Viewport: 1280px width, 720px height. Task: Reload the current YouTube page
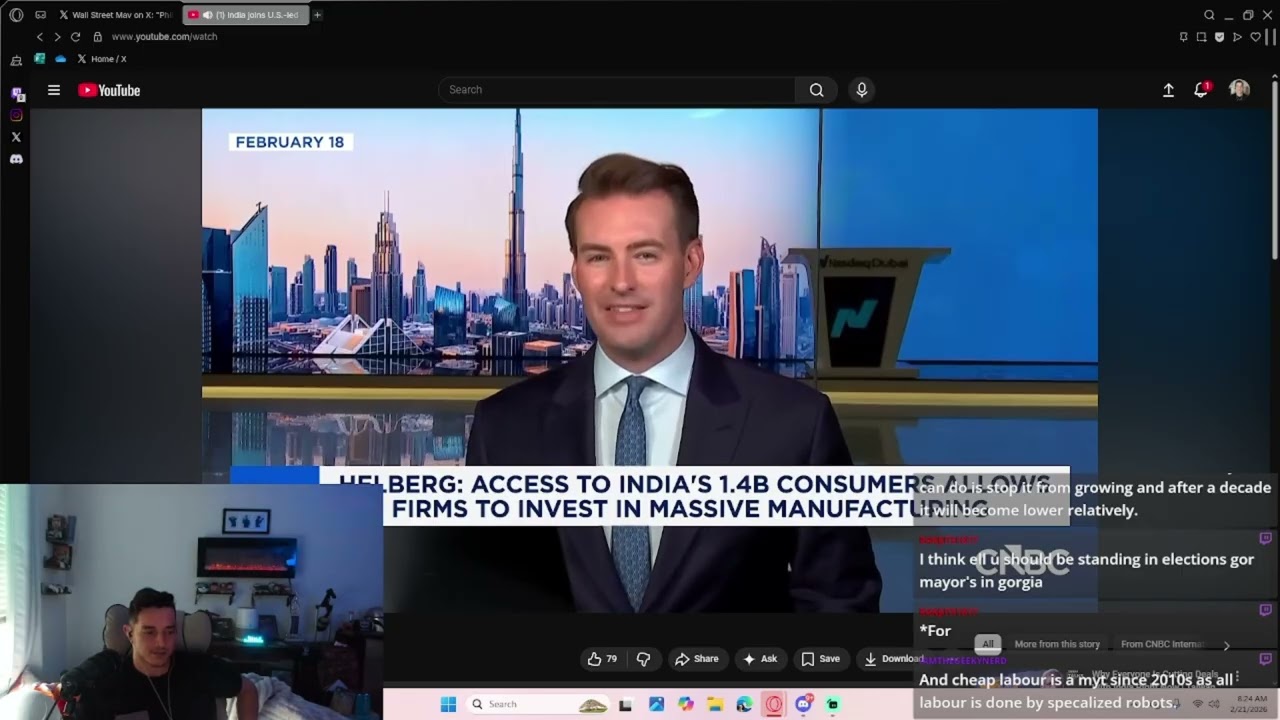tap(75, 37)
